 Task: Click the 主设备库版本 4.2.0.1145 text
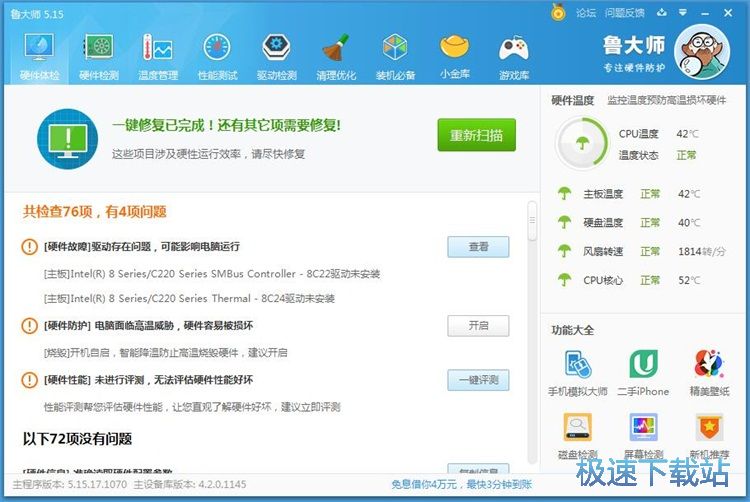[189, 484]
